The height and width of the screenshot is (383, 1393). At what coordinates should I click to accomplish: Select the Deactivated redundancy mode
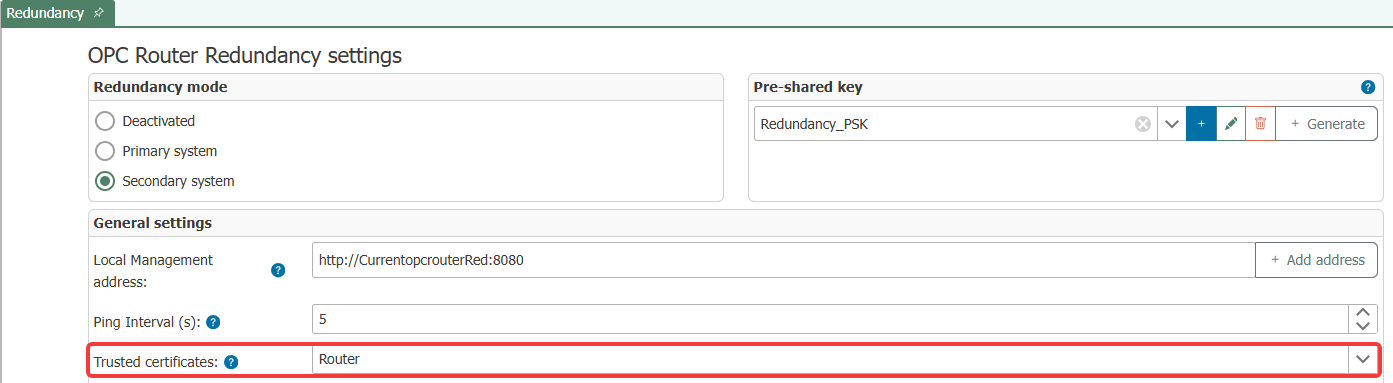pos(104,121)
